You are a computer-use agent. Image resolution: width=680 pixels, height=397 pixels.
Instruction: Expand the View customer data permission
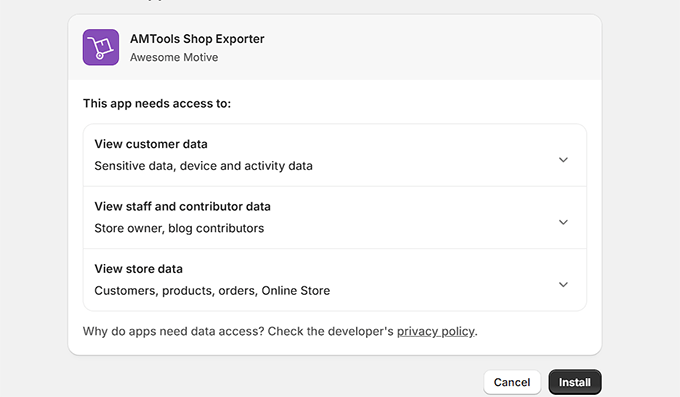coord(563,160)
